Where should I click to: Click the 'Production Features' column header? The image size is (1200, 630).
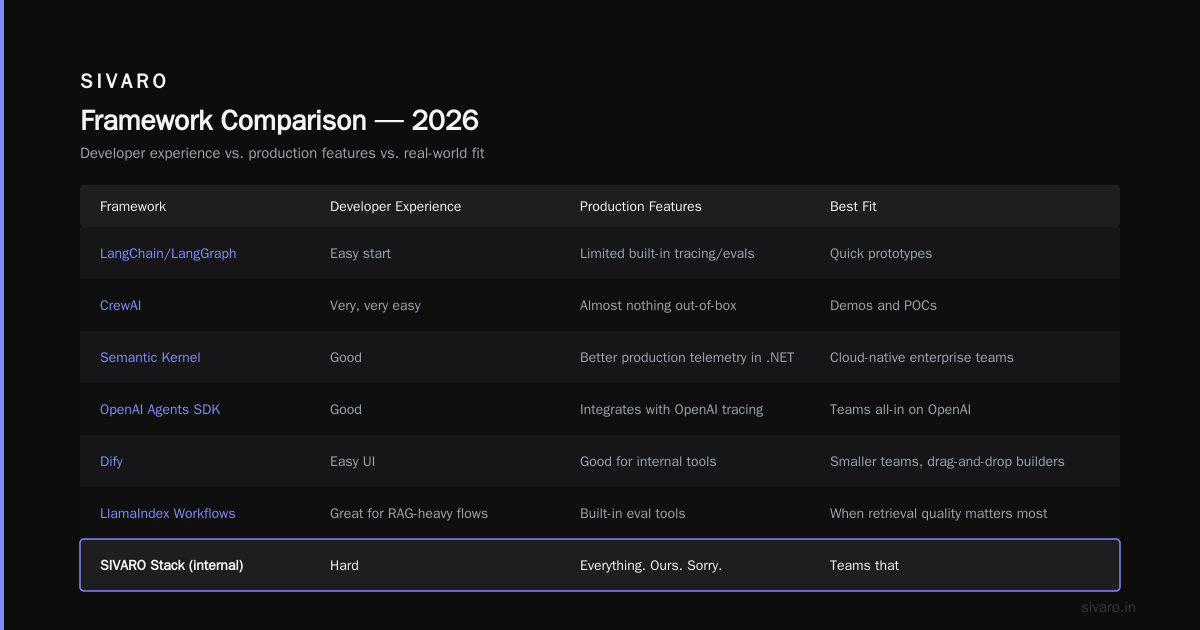[641, 206]
